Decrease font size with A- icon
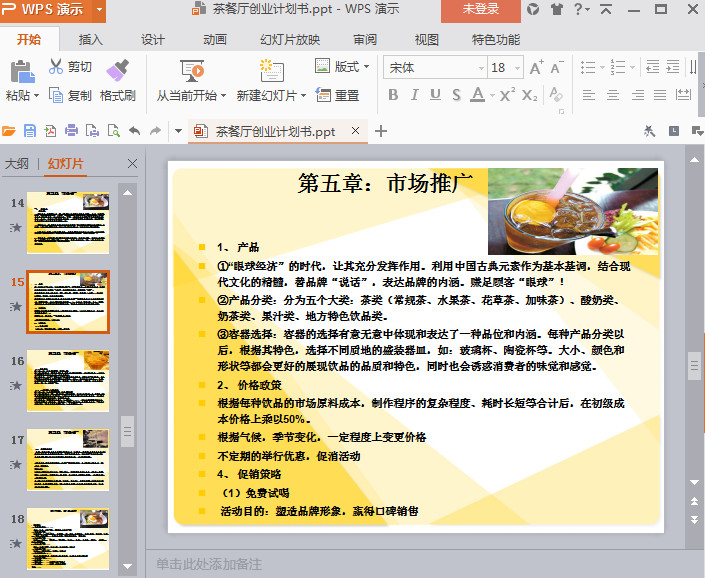This screenshot has width=705, height=578. tap(557, 67)
